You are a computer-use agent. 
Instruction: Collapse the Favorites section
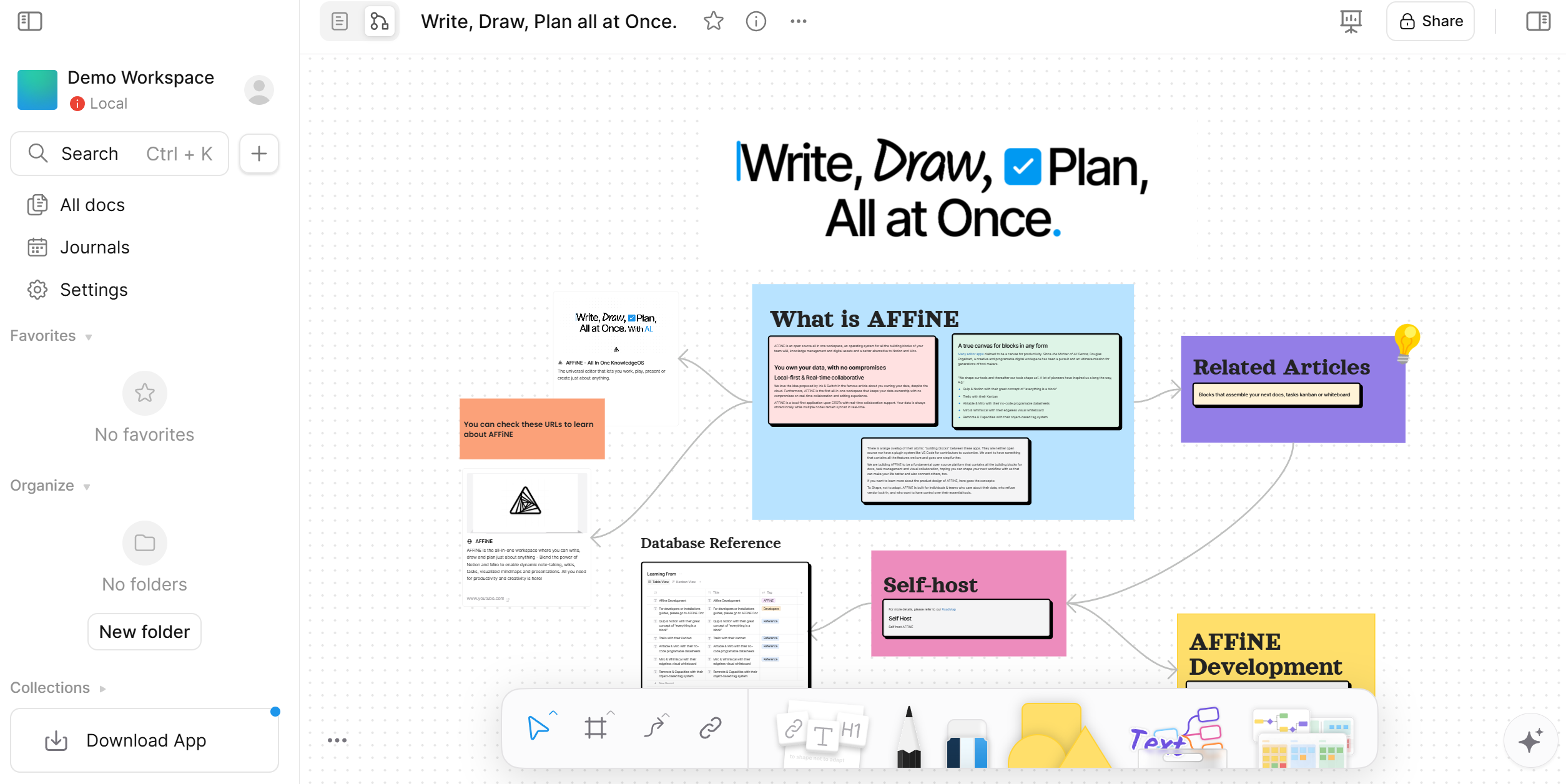coord(89,337)
